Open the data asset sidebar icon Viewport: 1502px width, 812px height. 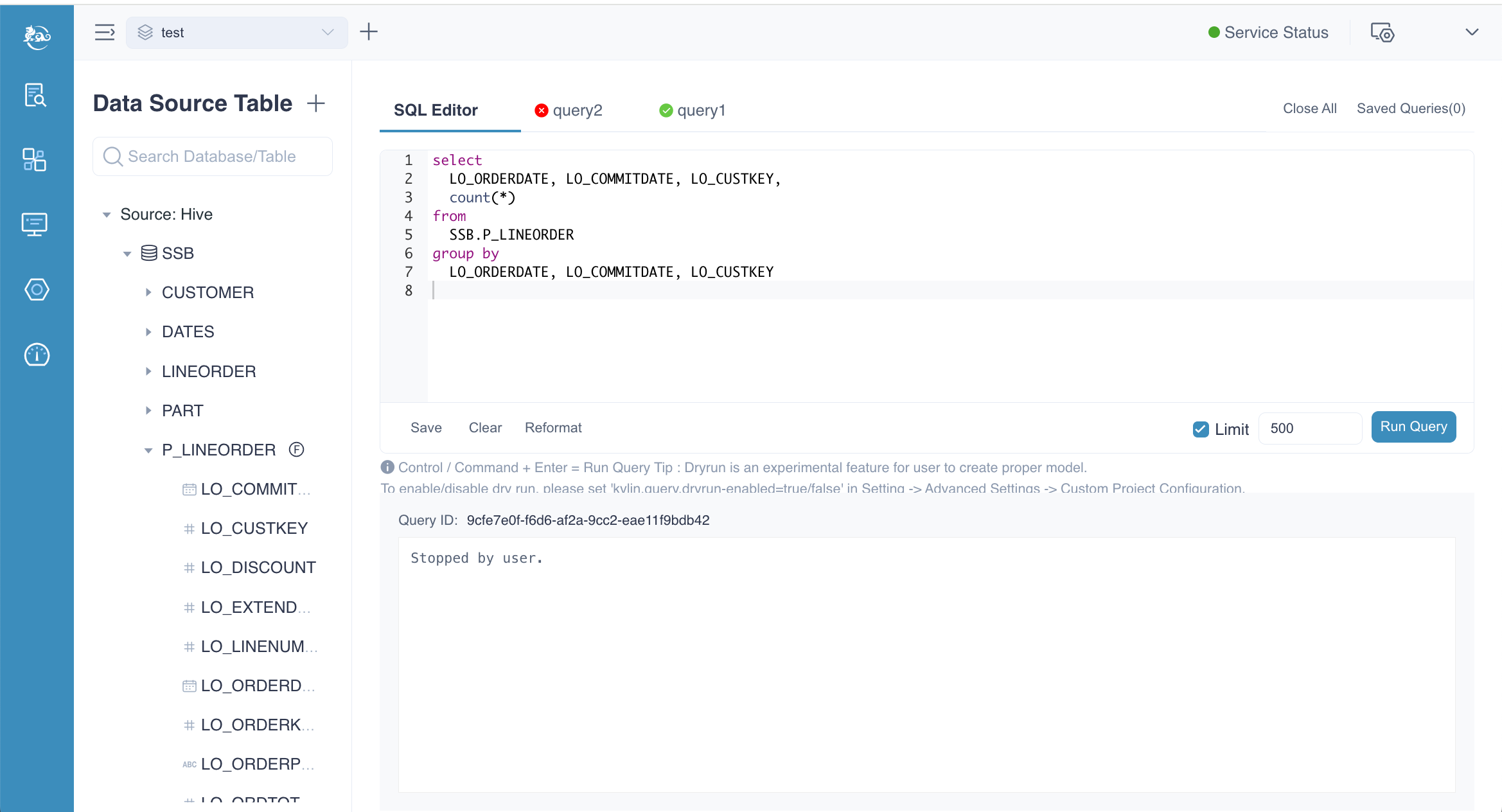(34, 159)
